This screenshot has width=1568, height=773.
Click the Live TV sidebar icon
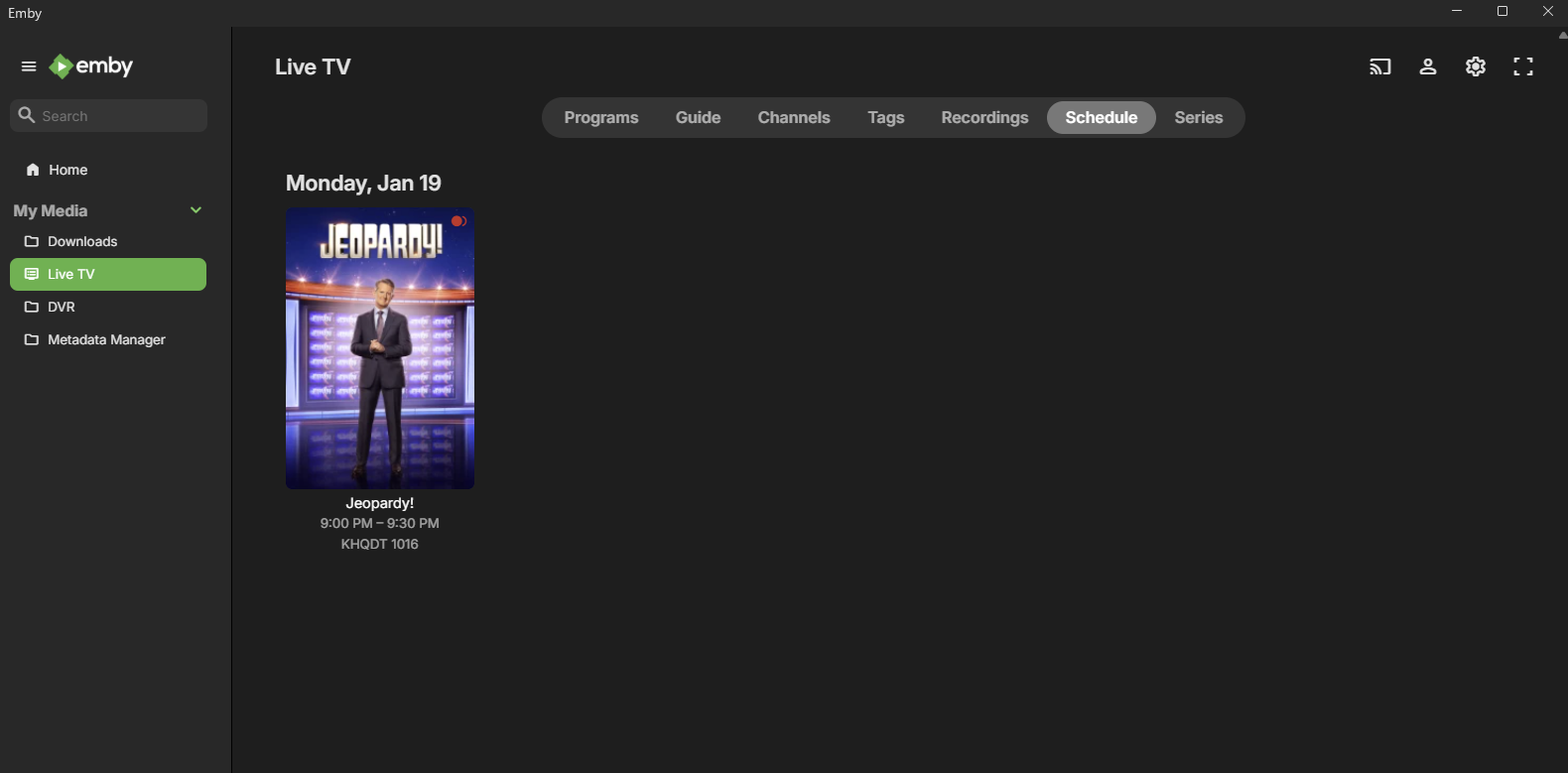pyautogui.click(x=32, y=274)
